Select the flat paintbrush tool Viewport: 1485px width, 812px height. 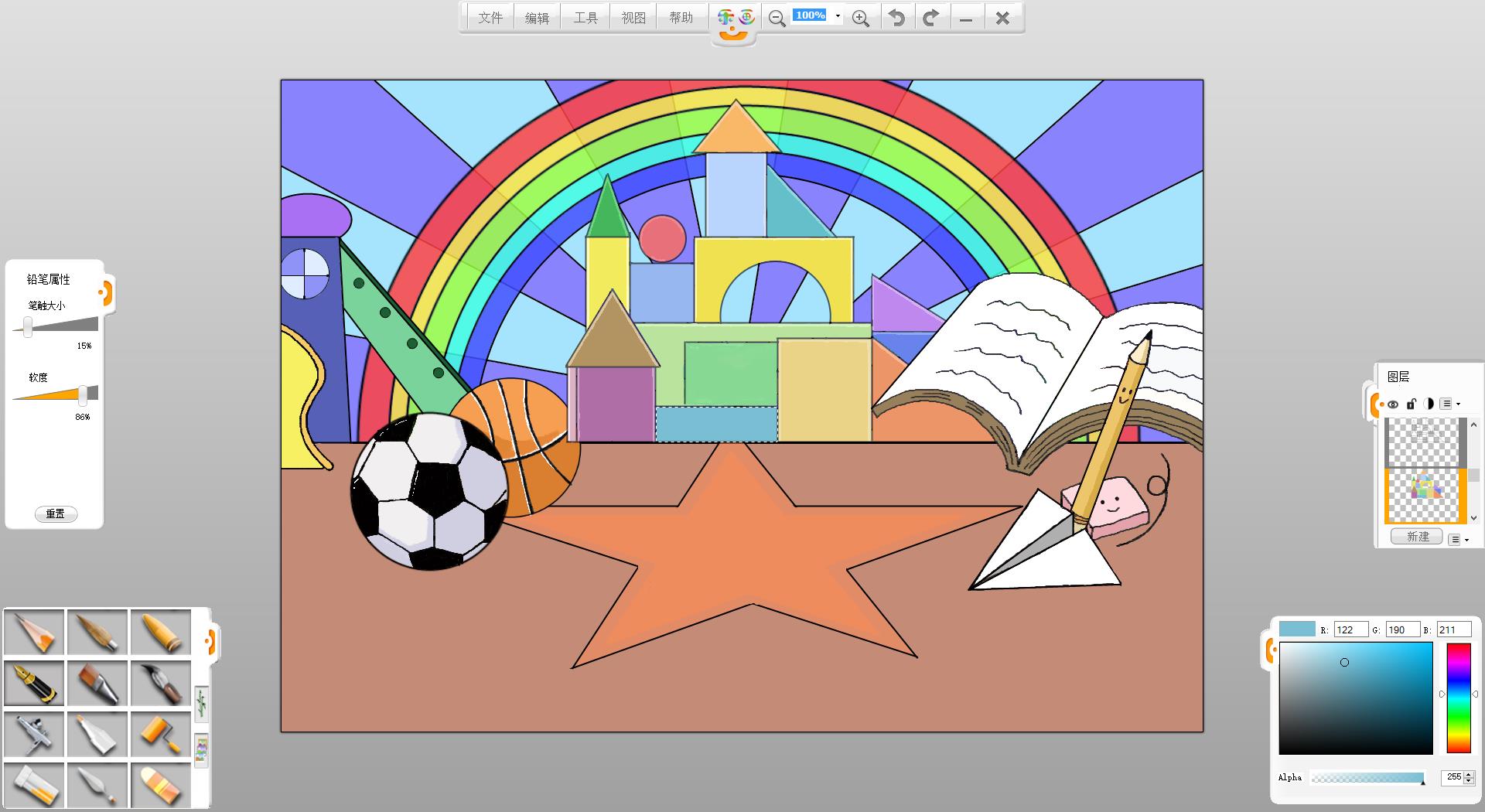pos(97,684)
